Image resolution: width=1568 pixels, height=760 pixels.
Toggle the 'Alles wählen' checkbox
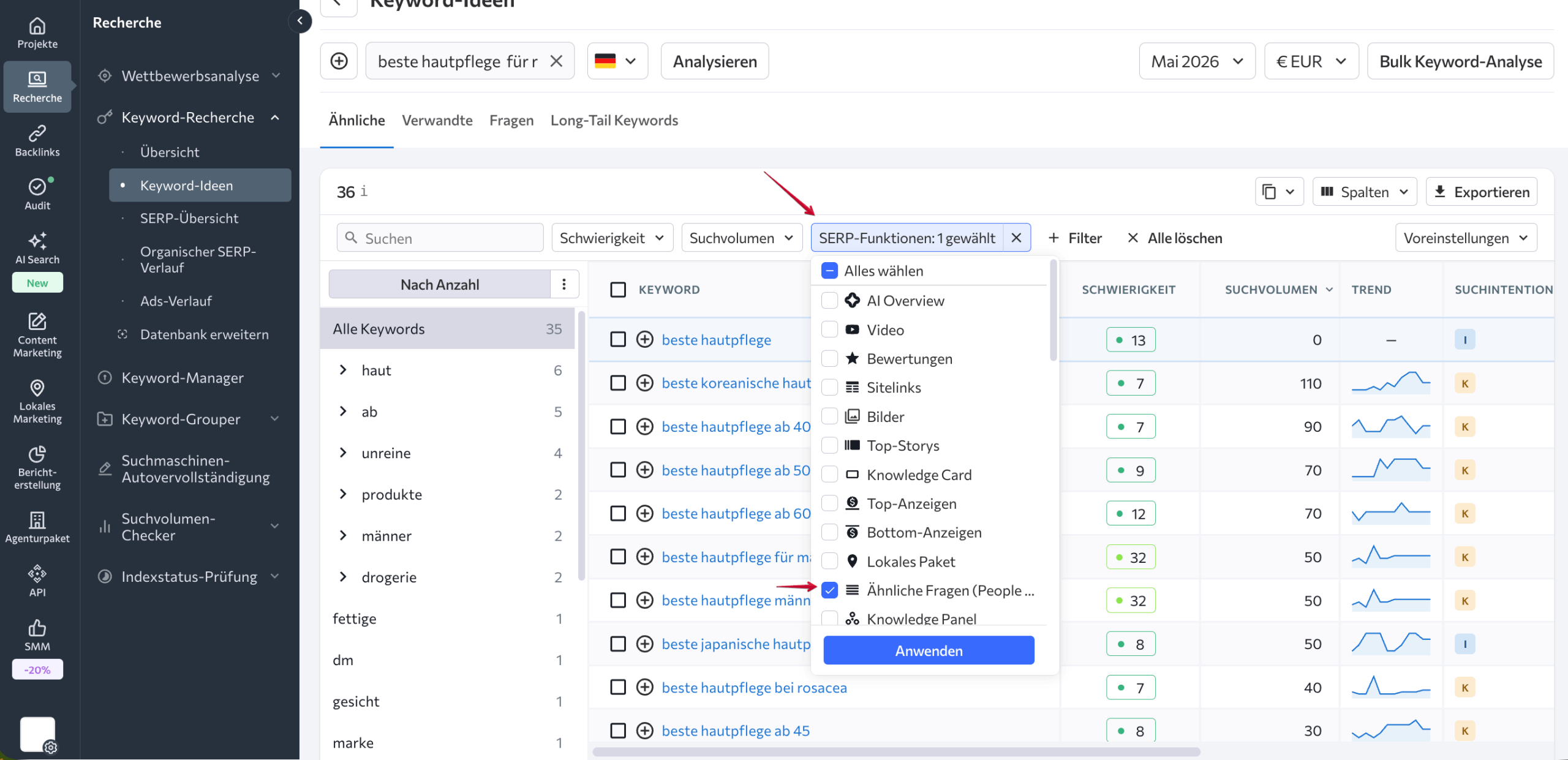coord(829,271)
